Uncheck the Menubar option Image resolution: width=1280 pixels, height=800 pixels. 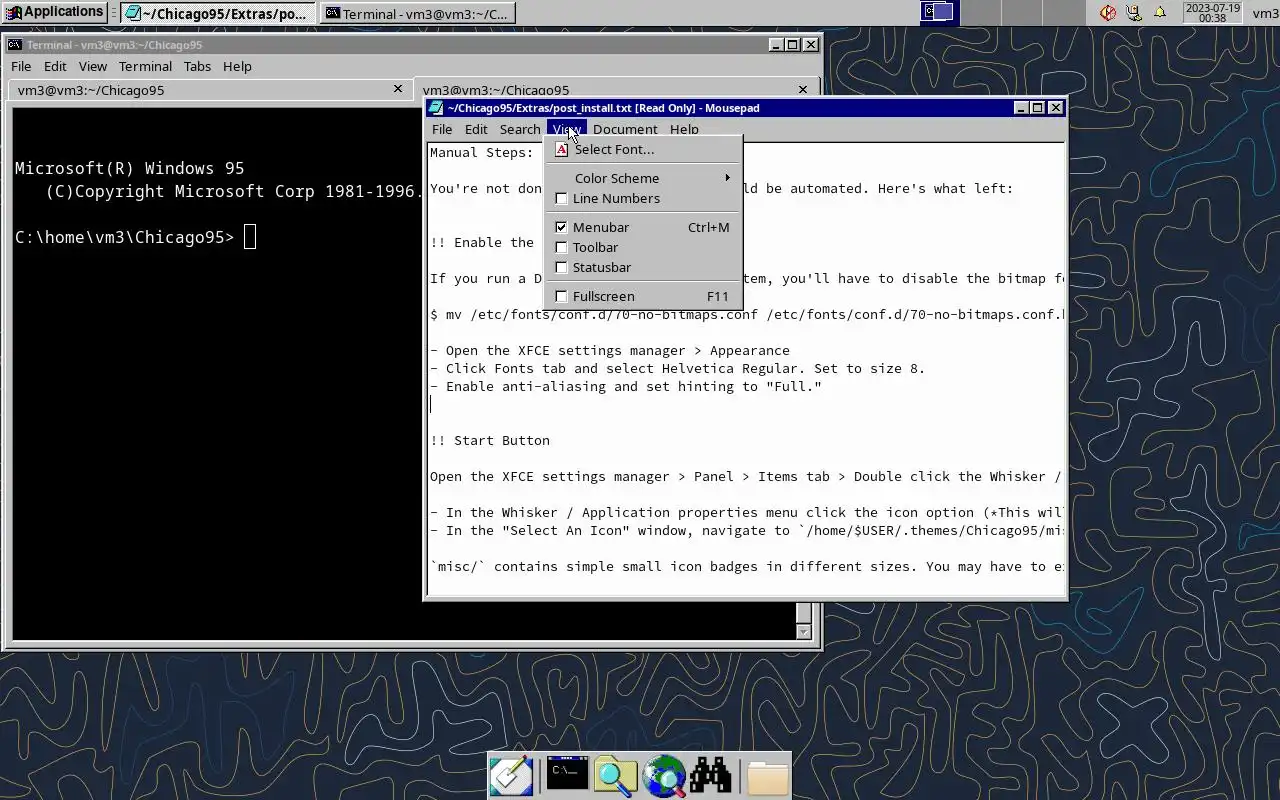(561, 227)
